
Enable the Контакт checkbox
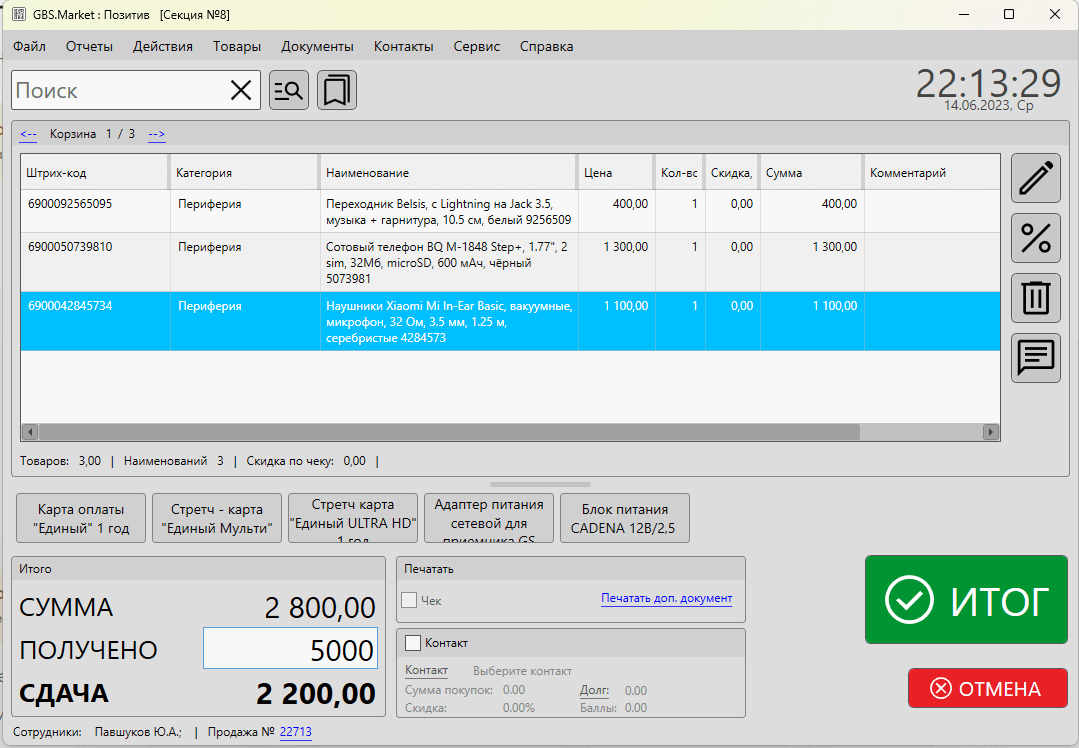[413, 643]
